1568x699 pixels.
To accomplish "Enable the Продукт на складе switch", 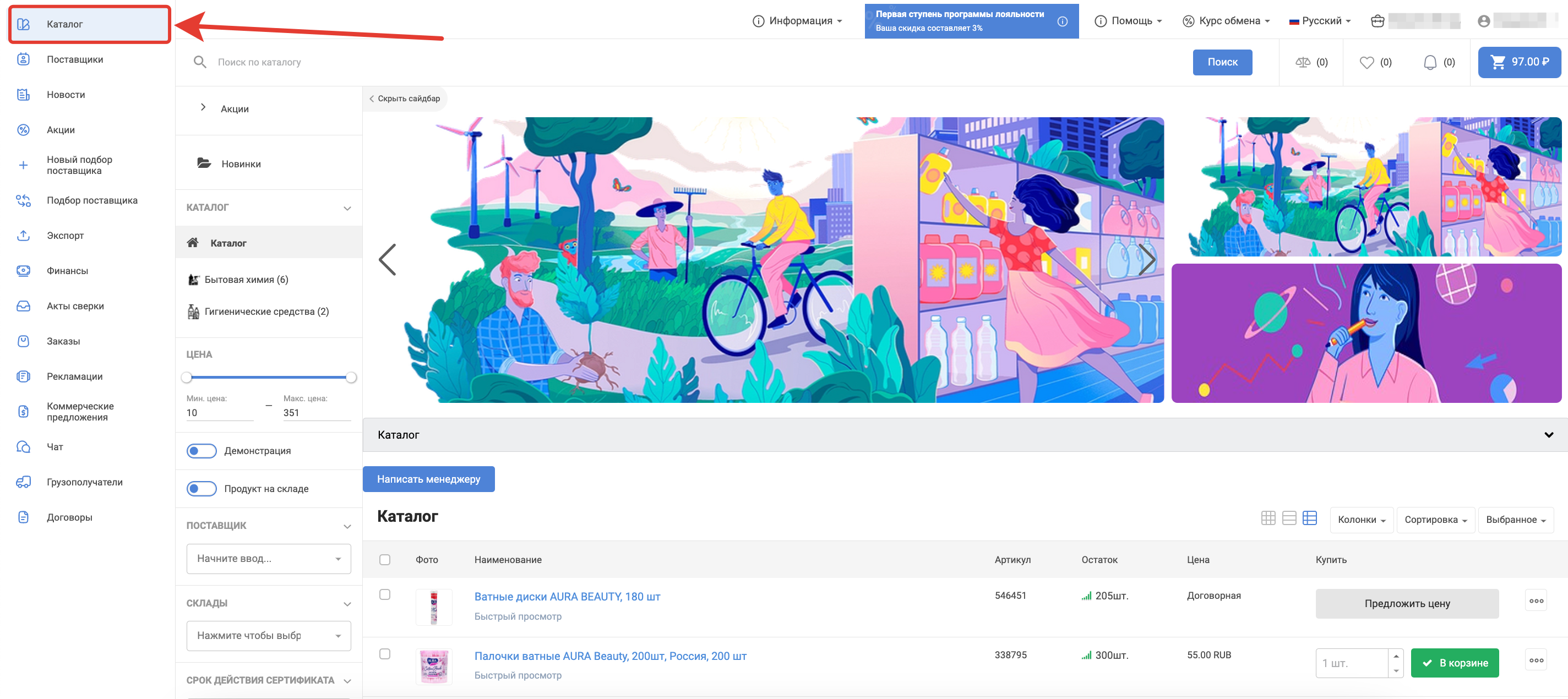I will click(202, 489).
